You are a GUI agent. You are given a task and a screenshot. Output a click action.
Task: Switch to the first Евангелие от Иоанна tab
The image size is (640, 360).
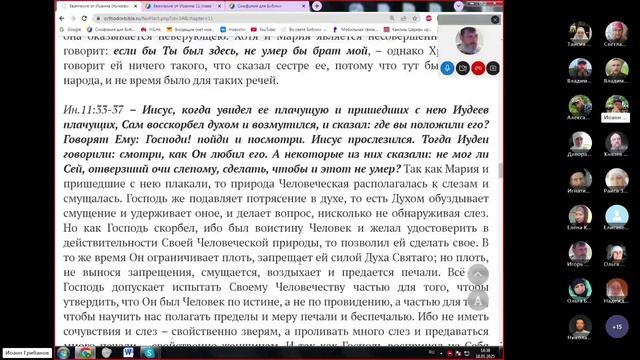coord(98,6)
